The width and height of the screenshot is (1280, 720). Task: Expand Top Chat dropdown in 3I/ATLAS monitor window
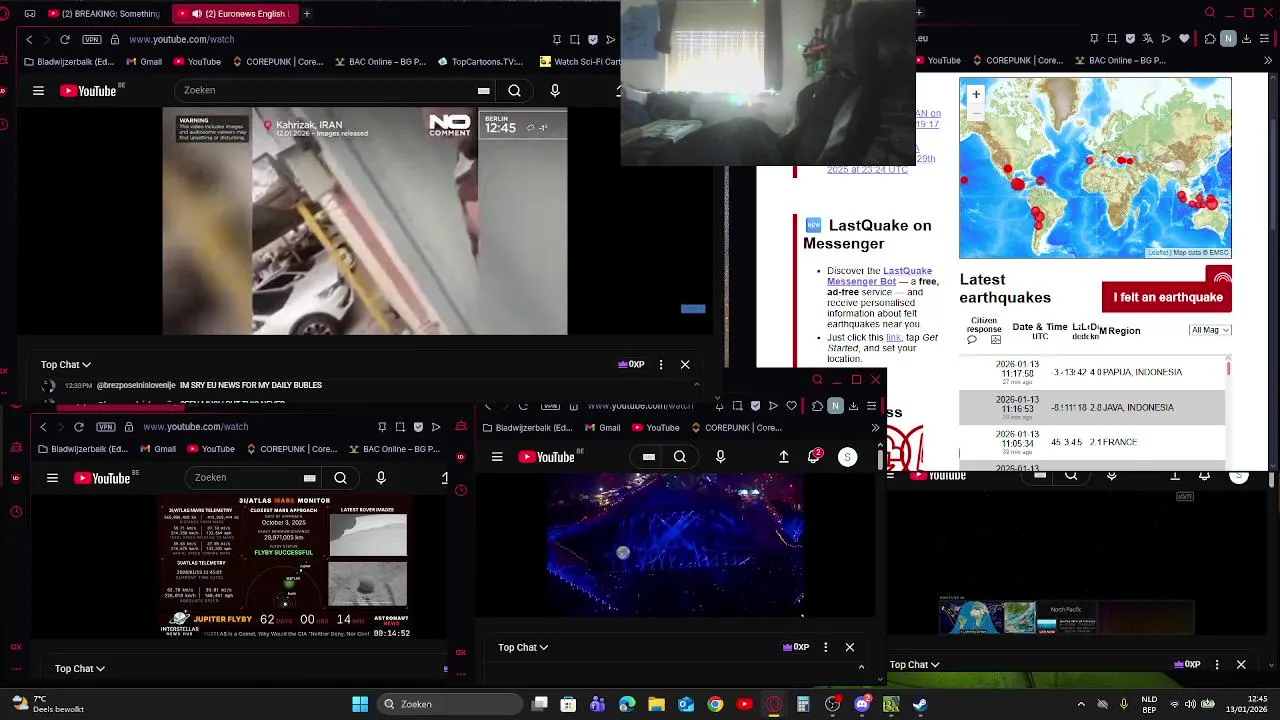(80, 669)
